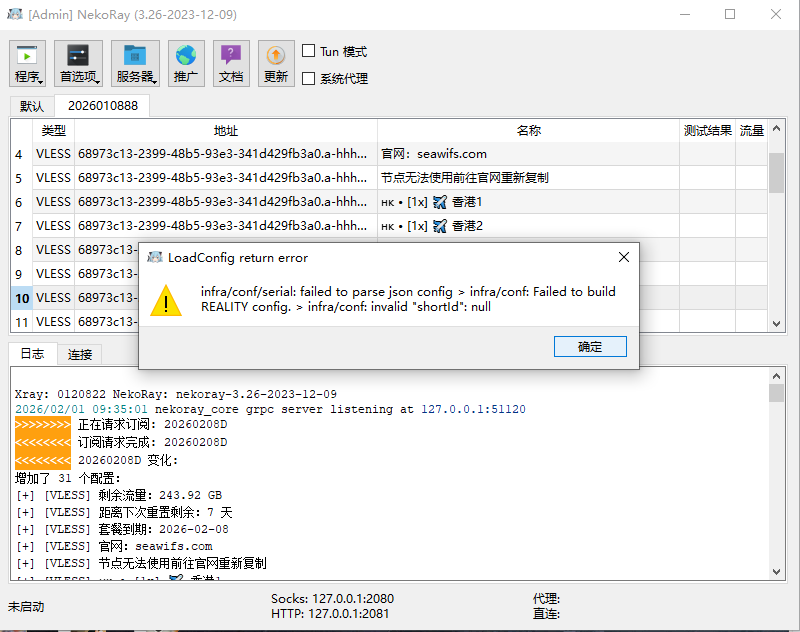800x632 pixels.
Task: Enable the 系统代理 system proxy checkbox
Action: click(309, 78)
